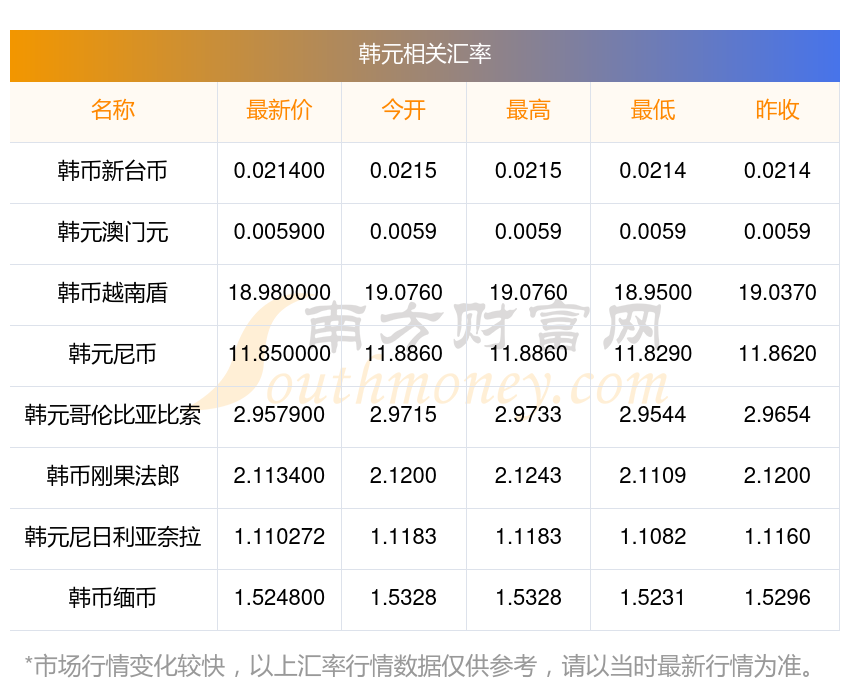Select latest price 1.110272

(279, 537)
